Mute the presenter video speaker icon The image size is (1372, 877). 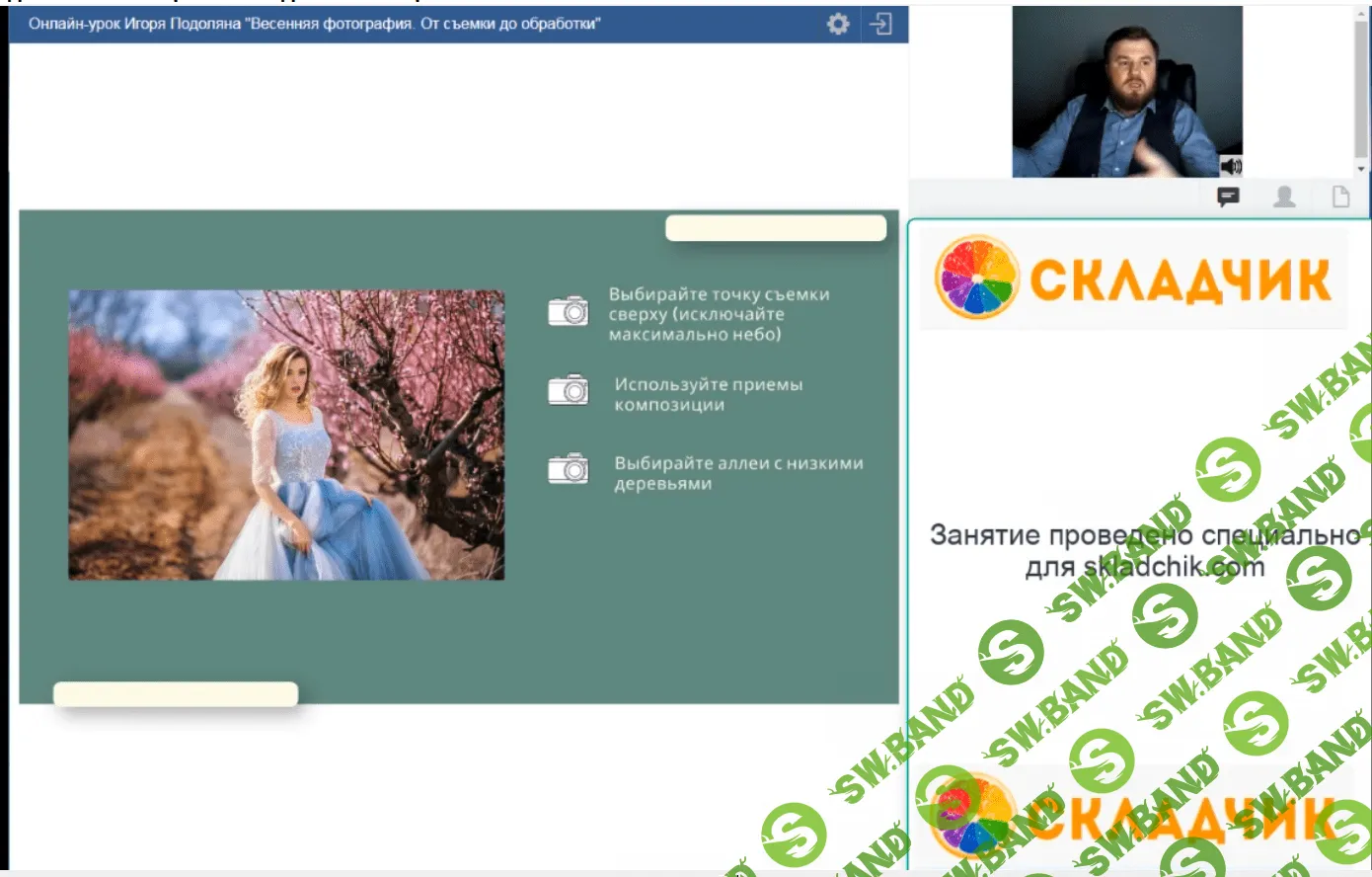pos(1231,166)
